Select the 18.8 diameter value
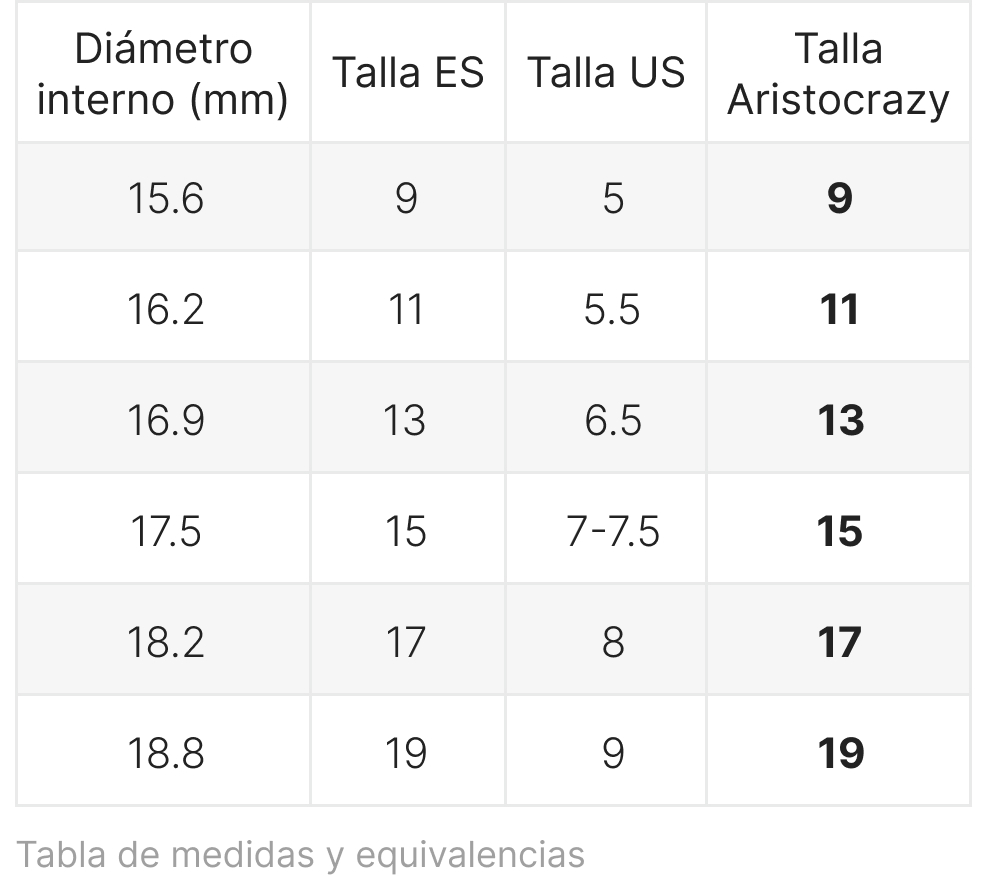 (x=165, y=753)
